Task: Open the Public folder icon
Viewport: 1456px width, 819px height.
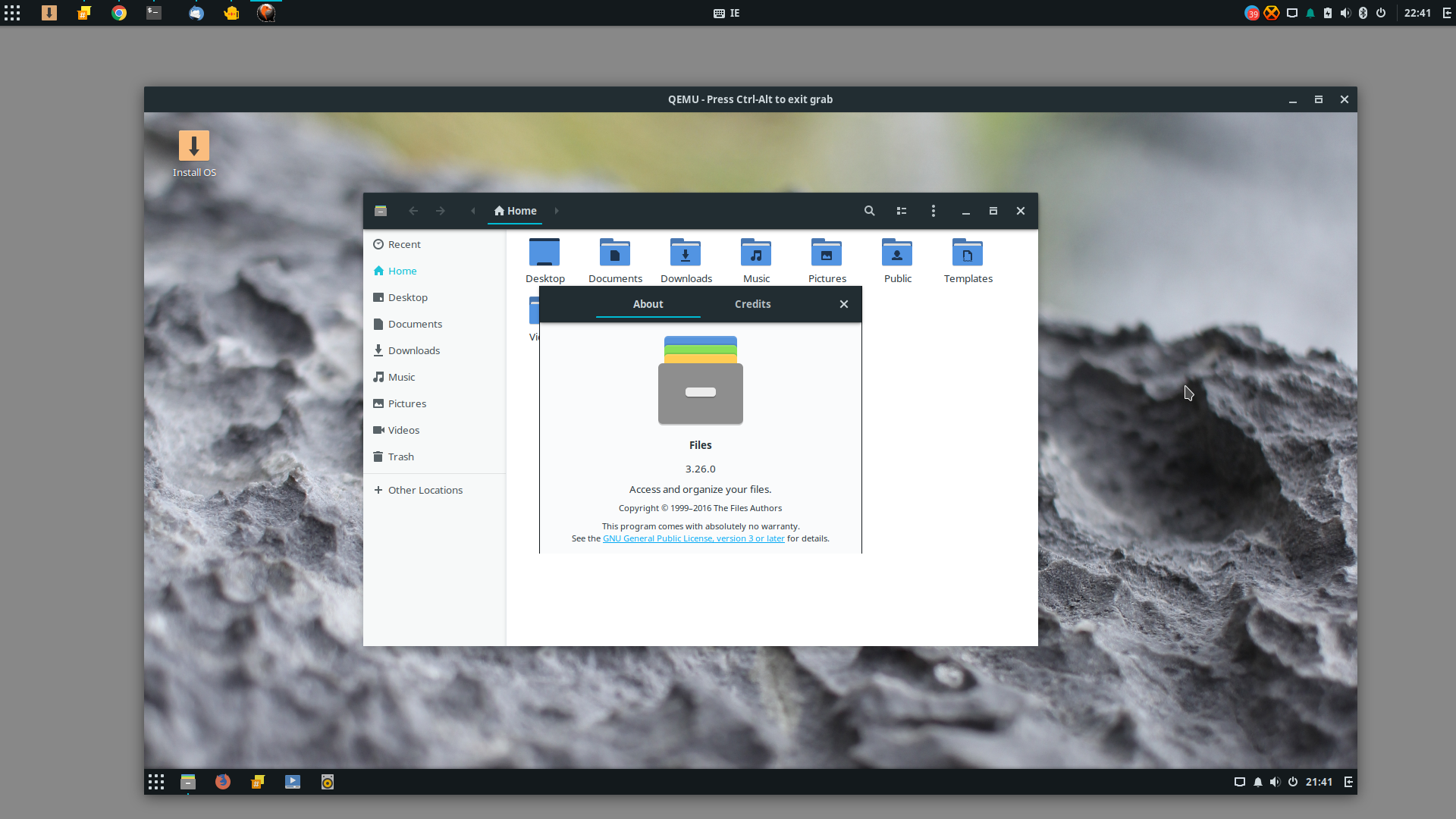Action: pyautogui.click(x=897, y=253)
